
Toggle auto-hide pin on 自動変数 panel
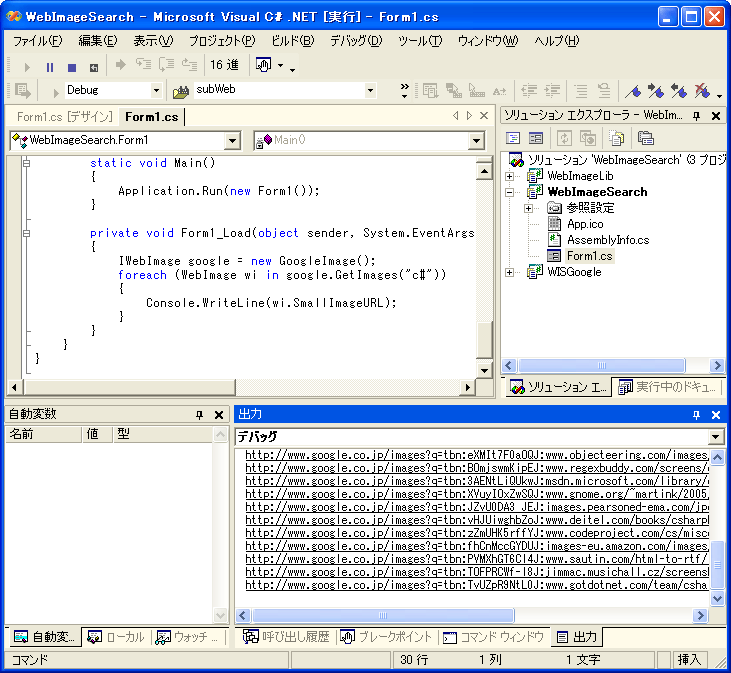200,415
